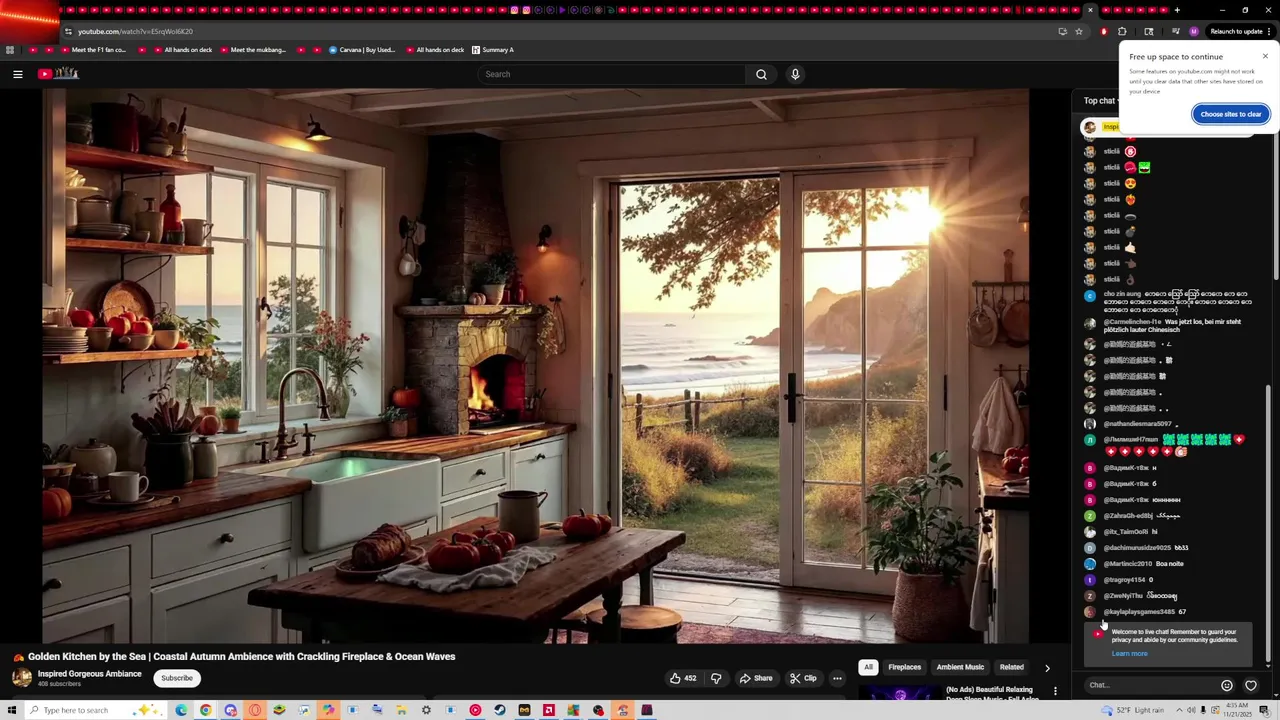Screen dimensions: 1280x720
Task: Open more actions under the video
Action: pos(837,678)
